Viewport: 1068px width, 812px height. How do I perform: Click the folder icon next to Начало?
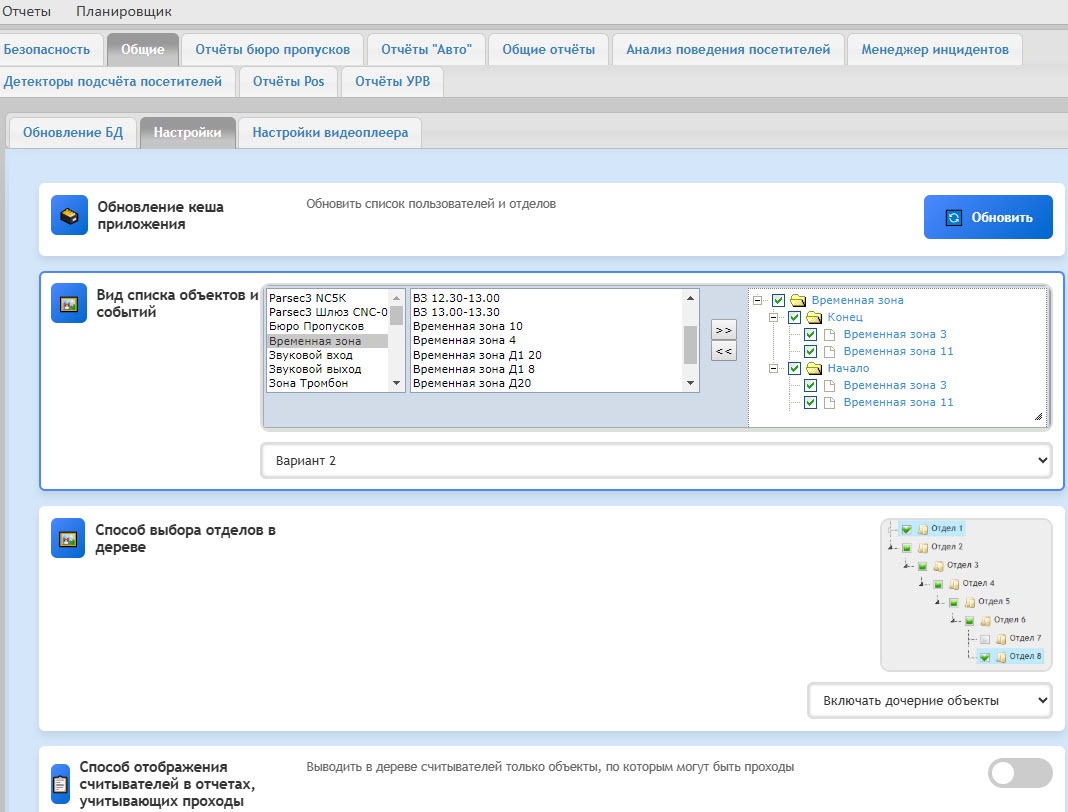point(814,369)
